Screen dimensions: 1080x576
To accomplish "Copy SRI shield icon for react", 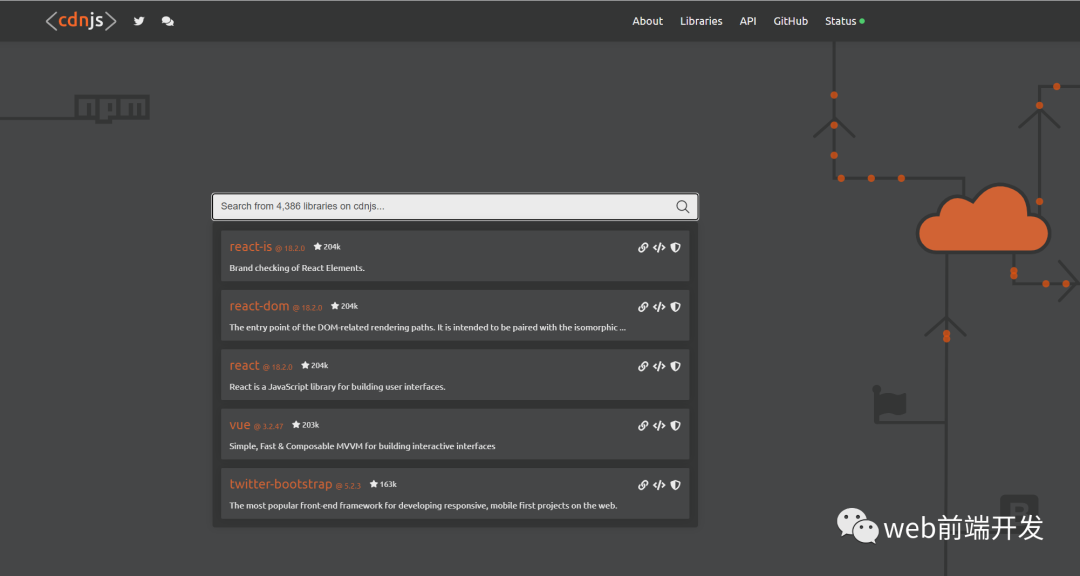I will [x=676, y=366].
